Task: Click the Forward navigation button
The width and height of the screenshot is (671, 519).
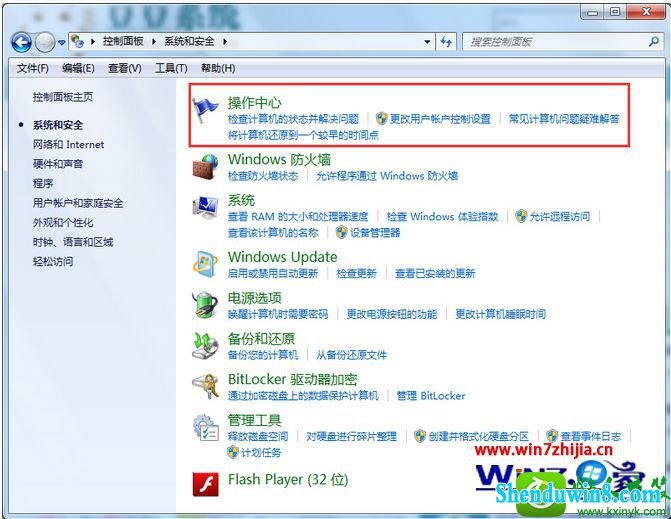Action: (45, 42)
